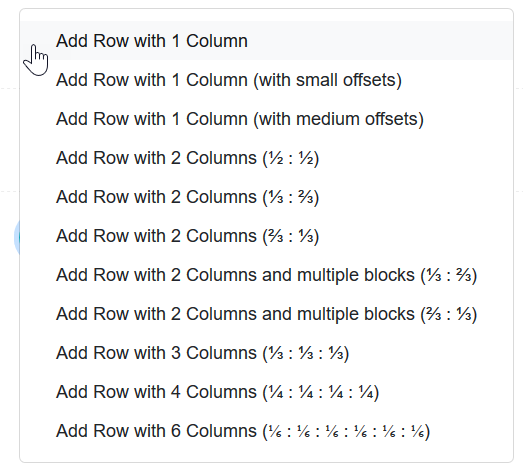523x474 pixels.
Task: Create a row with four quarter columns
Action: pos(266,392)
